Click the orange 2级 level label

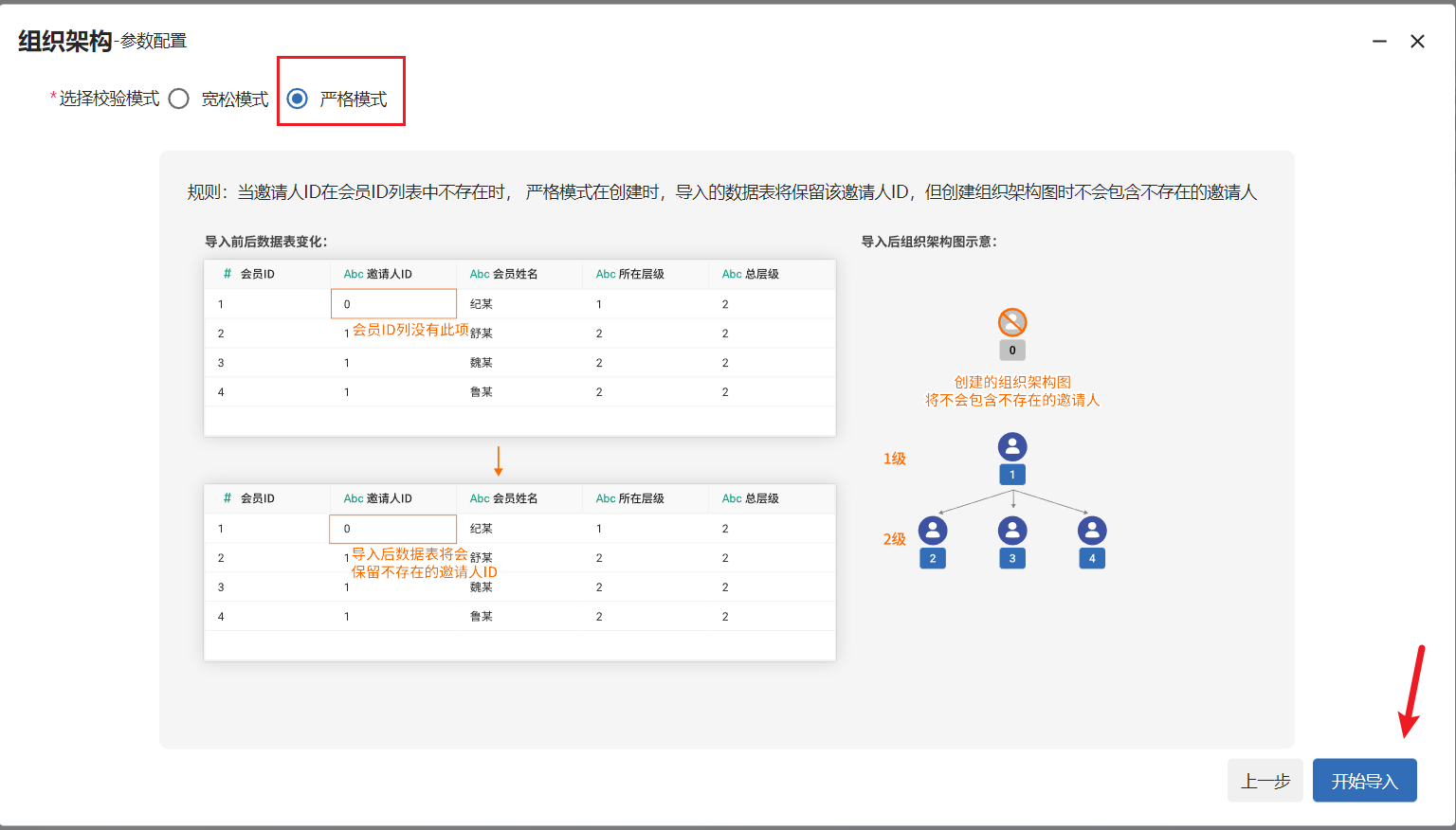coord(895,539)
